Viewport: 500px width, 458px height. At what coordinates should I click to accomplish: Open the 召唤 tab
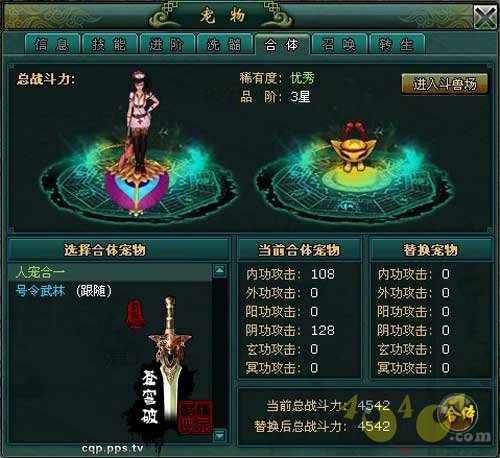339,44
